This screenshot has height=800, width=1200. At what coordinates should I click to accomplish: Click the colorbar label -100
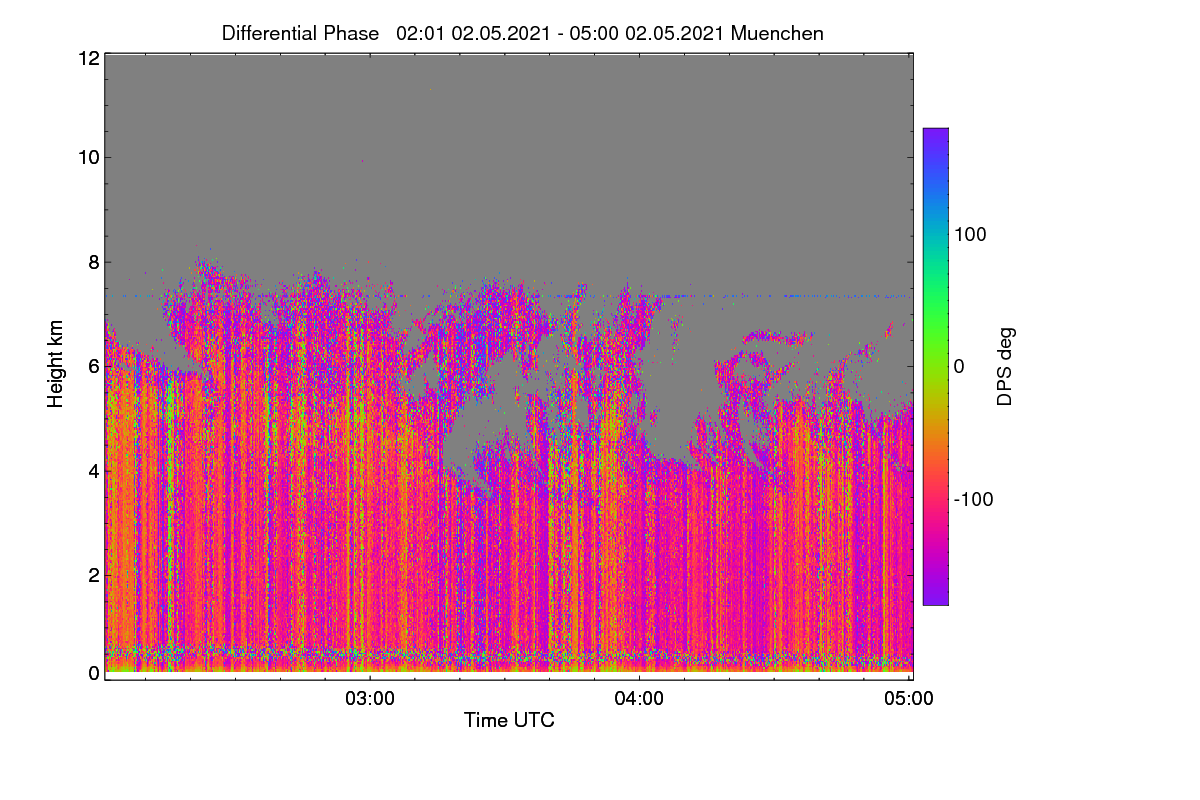pyautogui.click(x=974, y=499)
